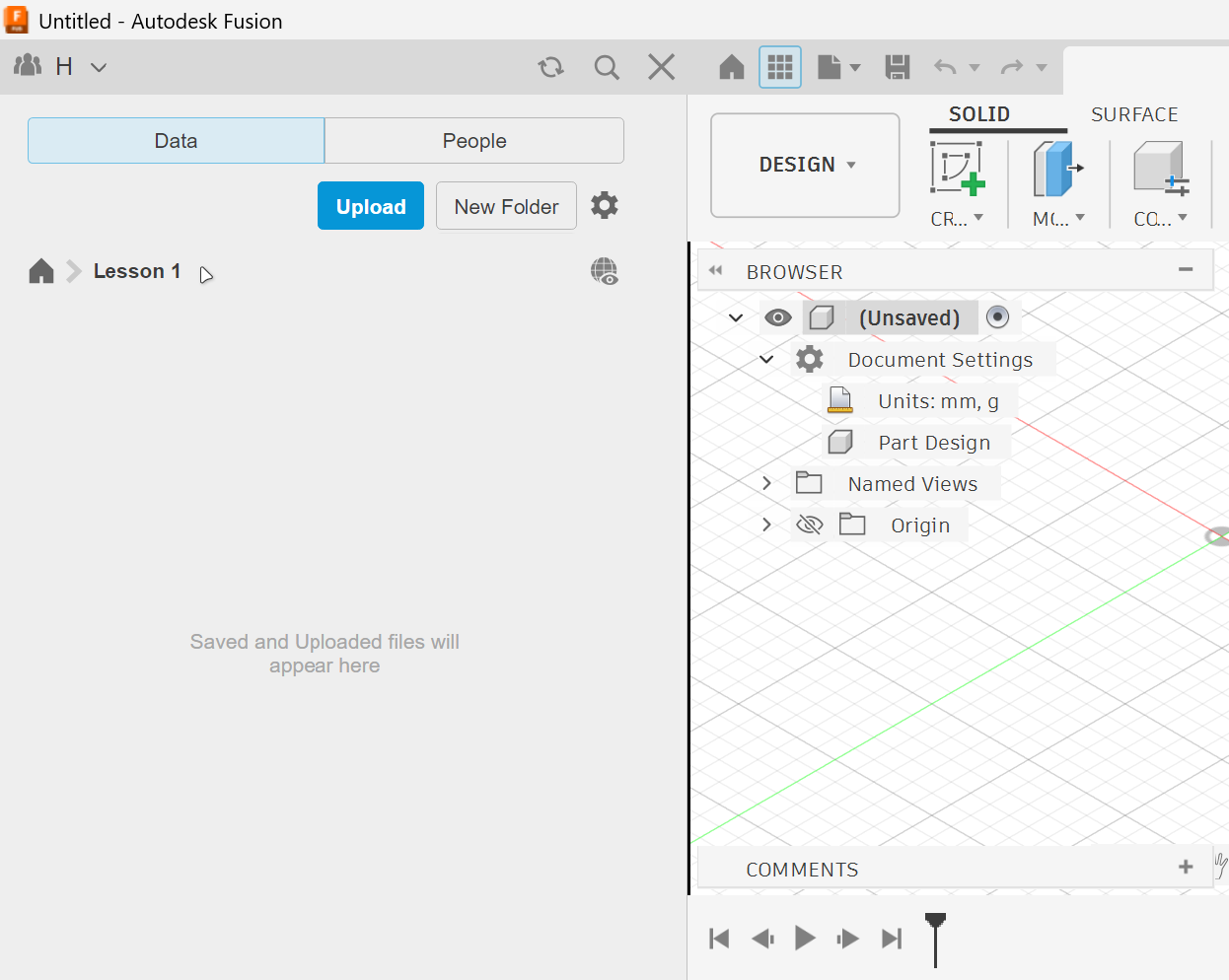Click the Configure tool icon
Image resolution: width=1229 pixels, height=980 pixels.
1161,169
